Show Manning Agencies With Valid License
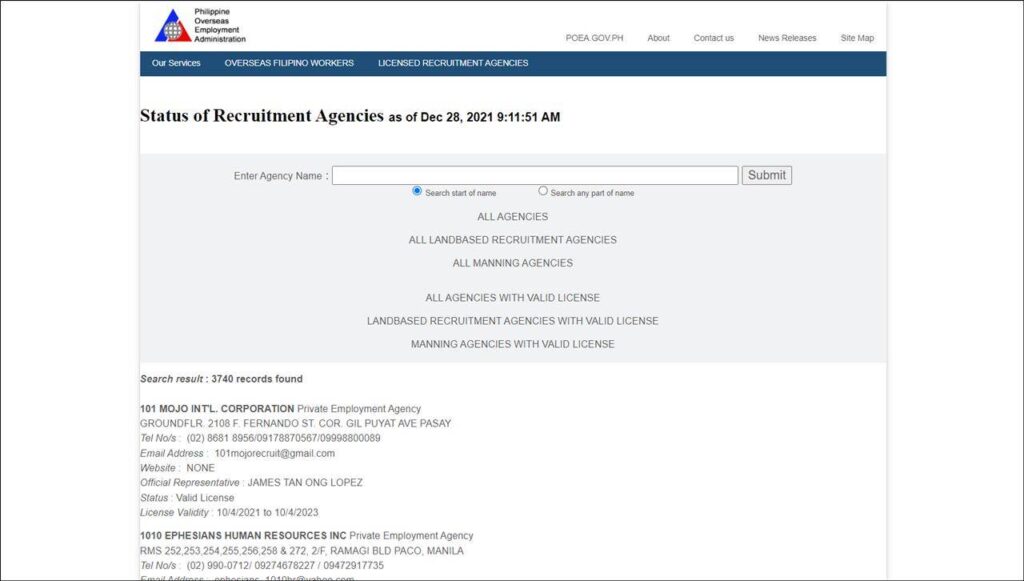Viewport: 1024px width, 581px height. tap(513, 344)
